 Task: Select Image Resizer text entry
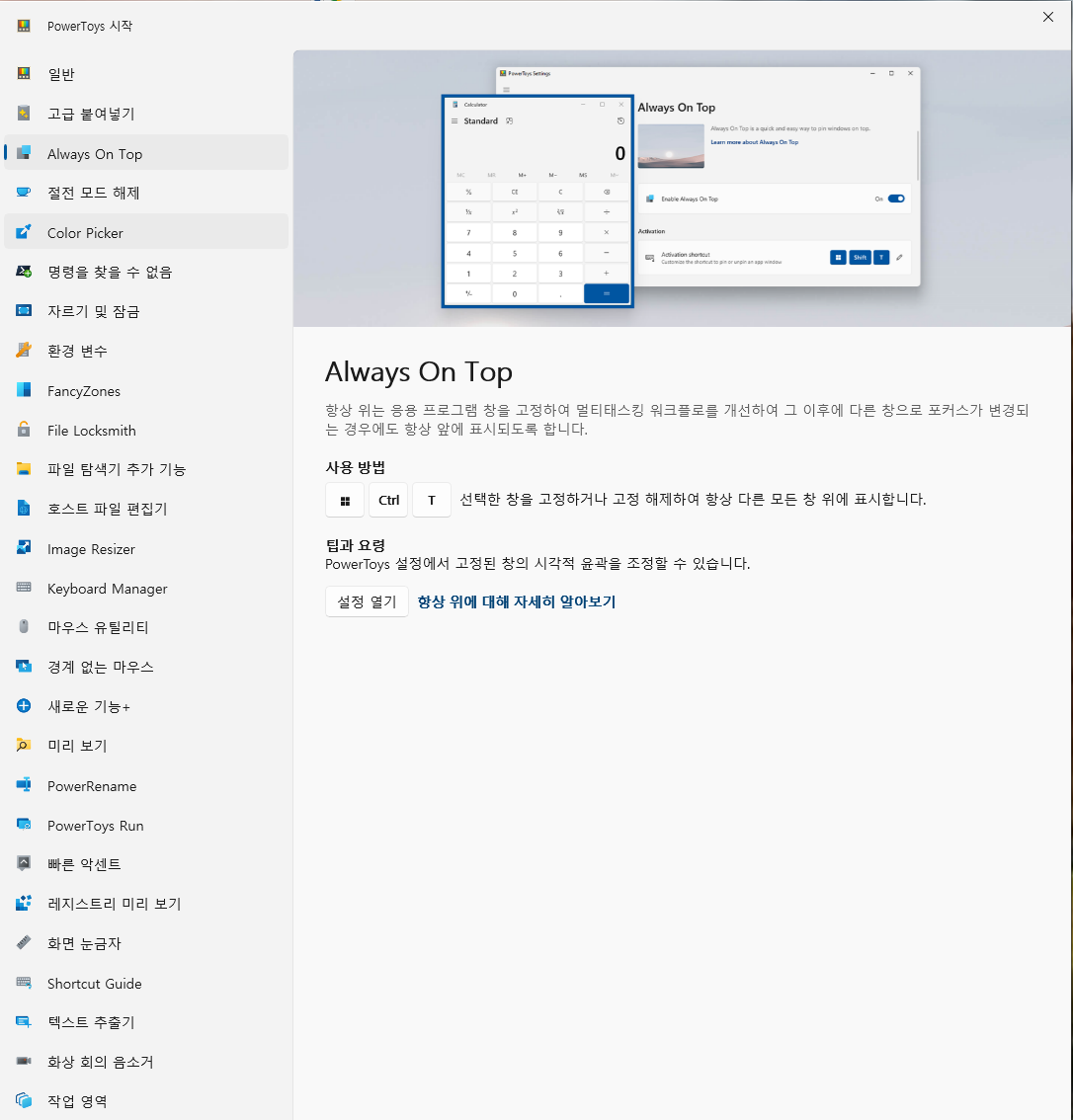92,549
